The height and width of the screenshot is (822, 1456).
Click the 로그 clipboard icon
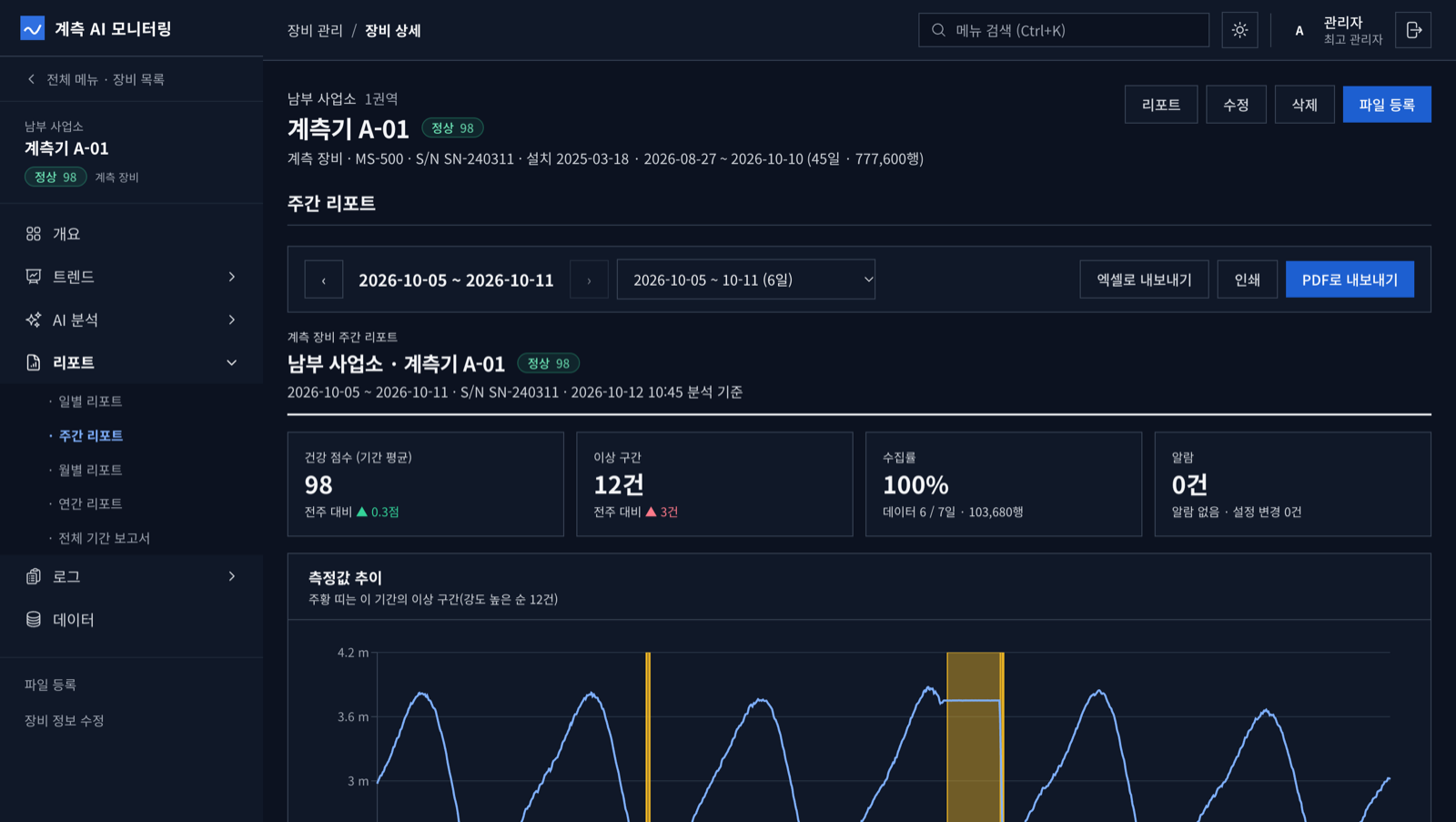34,576
